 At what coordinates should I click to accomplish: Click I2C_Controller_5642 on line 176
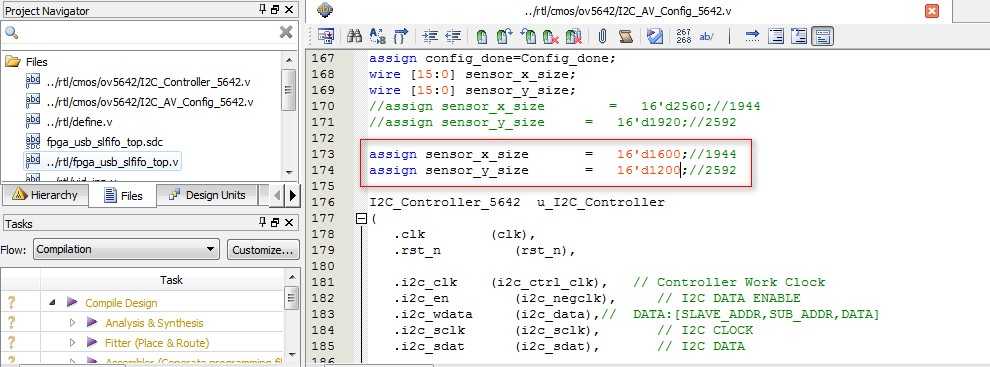(x=445, y=202)
